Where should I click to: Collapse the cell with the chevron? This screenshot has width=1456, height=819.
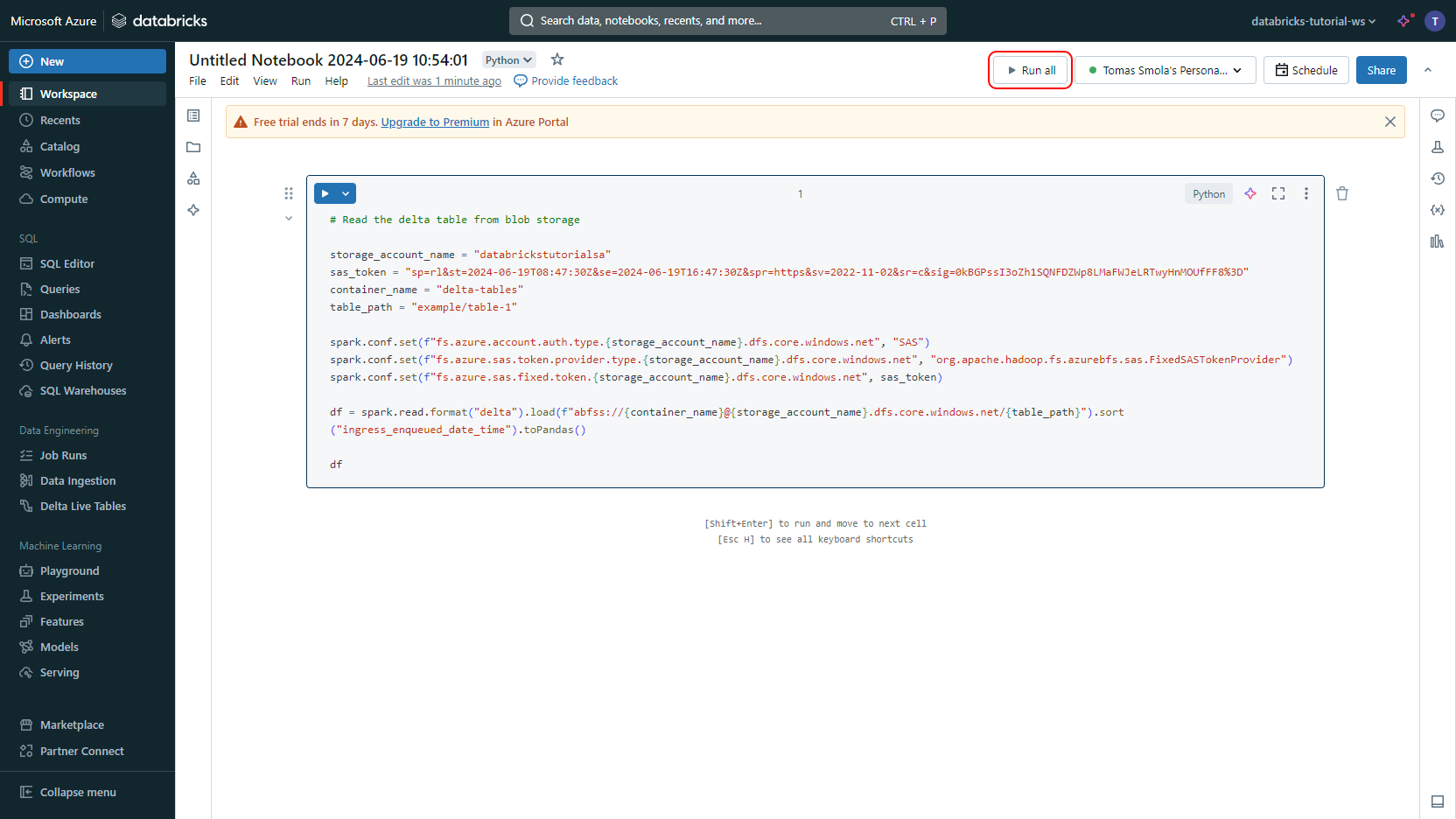289,219
